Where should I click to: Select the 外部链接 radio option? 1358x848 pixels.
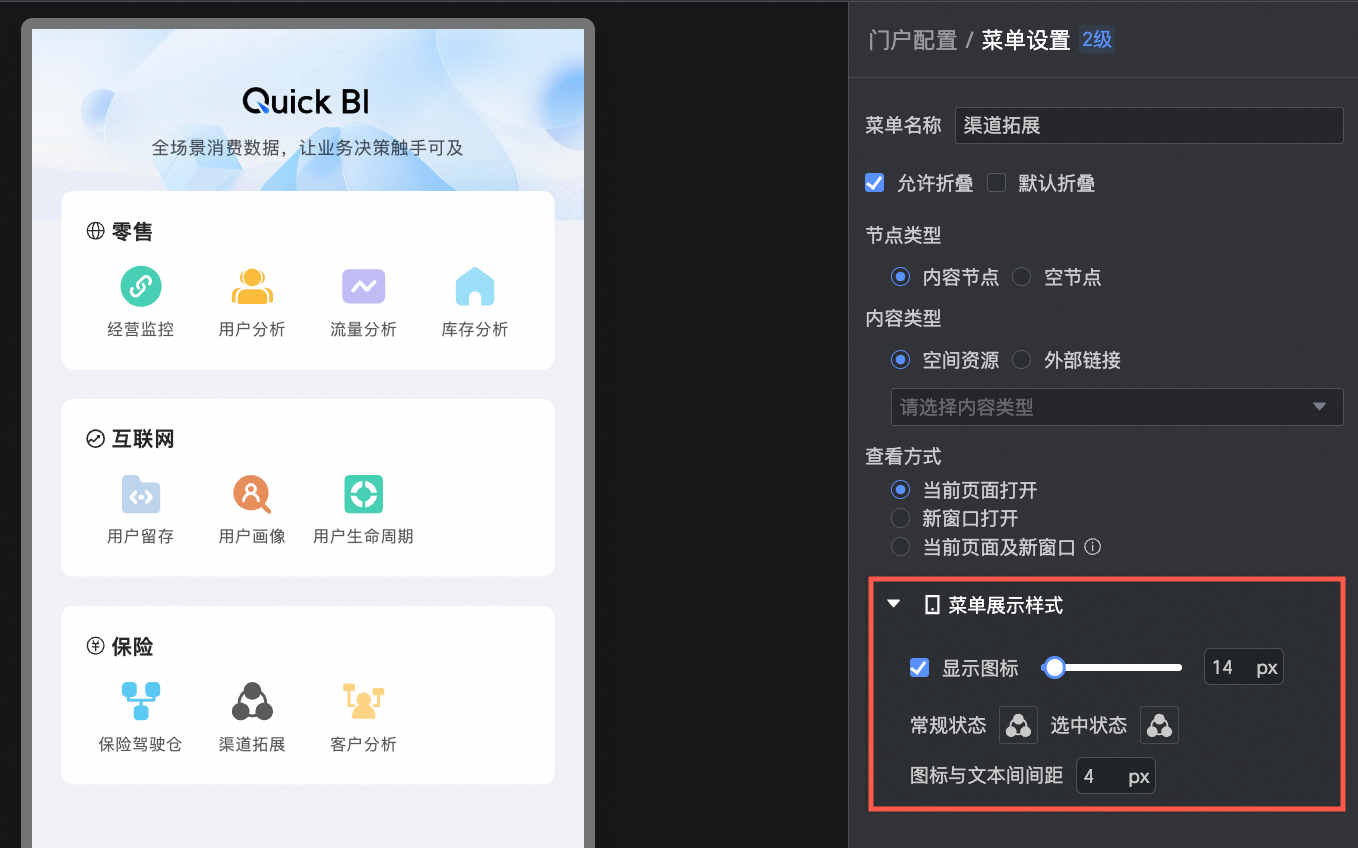click(x=1022, y=360)
